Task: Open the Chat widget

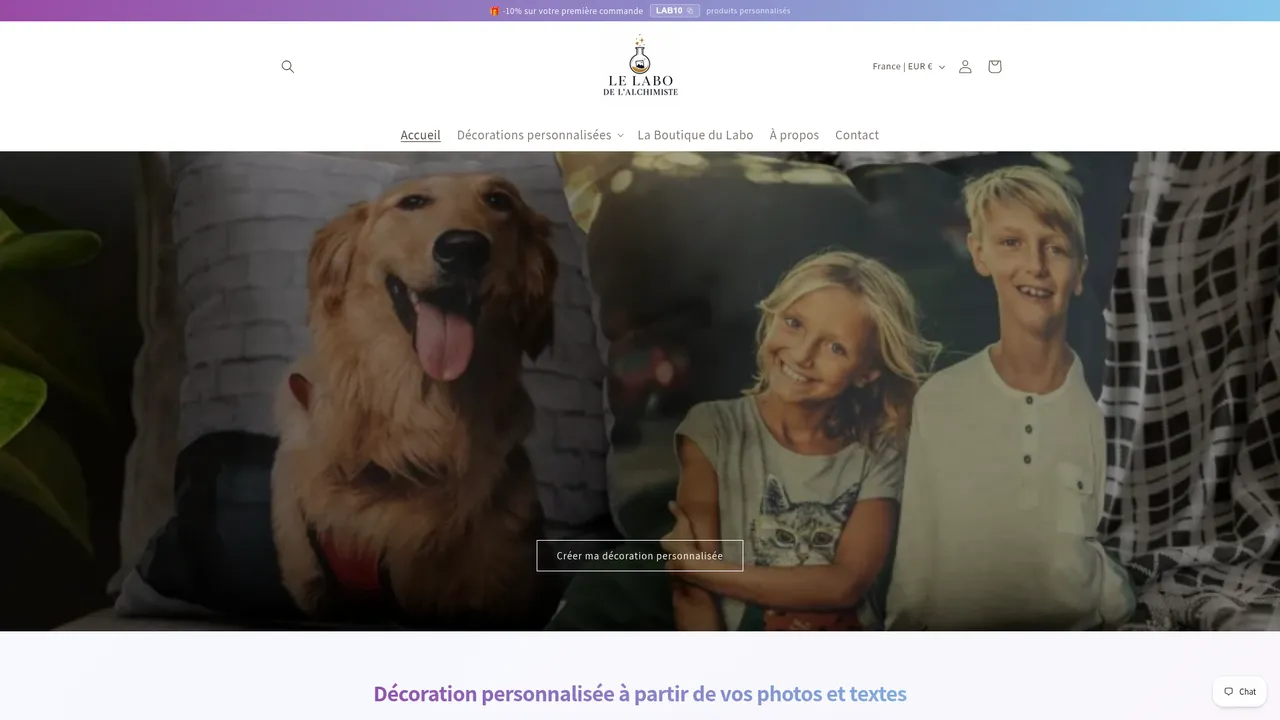Action: coord(1240,691)
